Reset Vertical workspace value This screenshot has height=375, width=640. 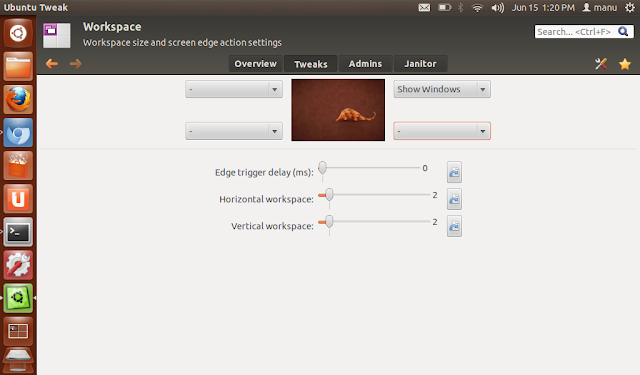(454, 226)
